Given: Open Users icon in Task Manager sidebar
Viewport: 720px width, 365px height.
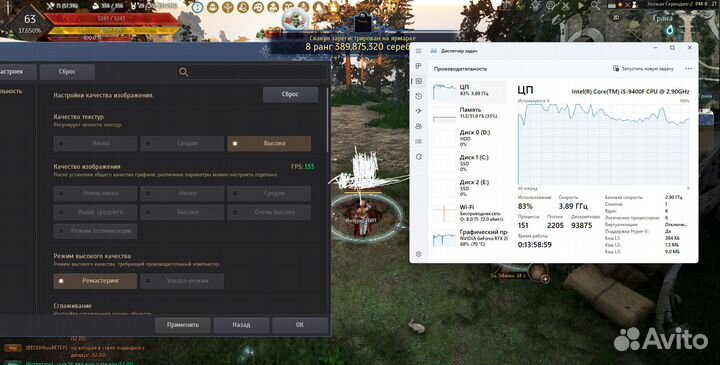Looking at the screenshot, I should tap(418, 126).
